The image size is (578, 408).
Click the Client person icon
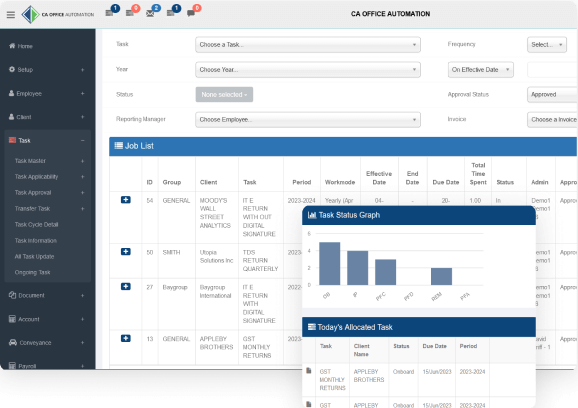(12, 117)
